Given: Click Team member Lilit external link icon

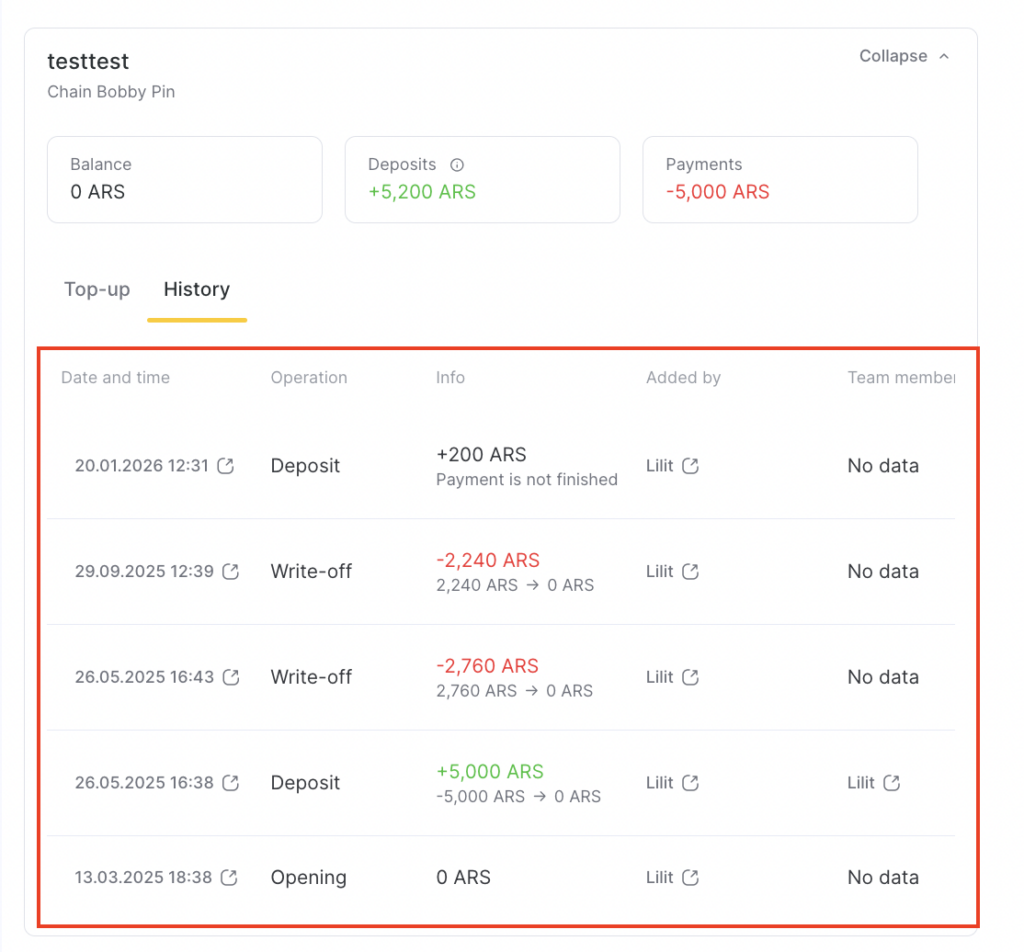Looking at the screenshot, I should pos(891,783).
